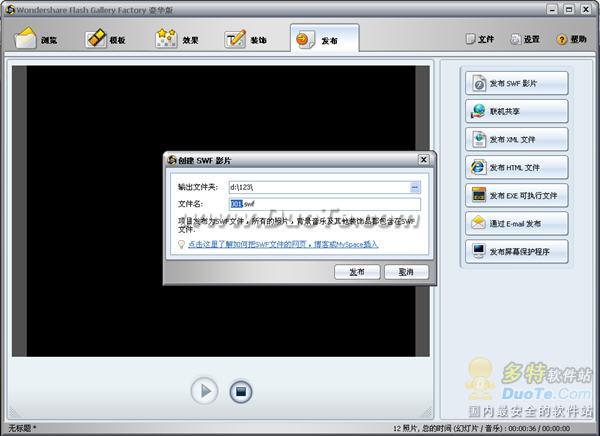
Task: Click 发布屏幕保护程序 screensaver button
Action: pyautogui.click(x=517, y=251)
